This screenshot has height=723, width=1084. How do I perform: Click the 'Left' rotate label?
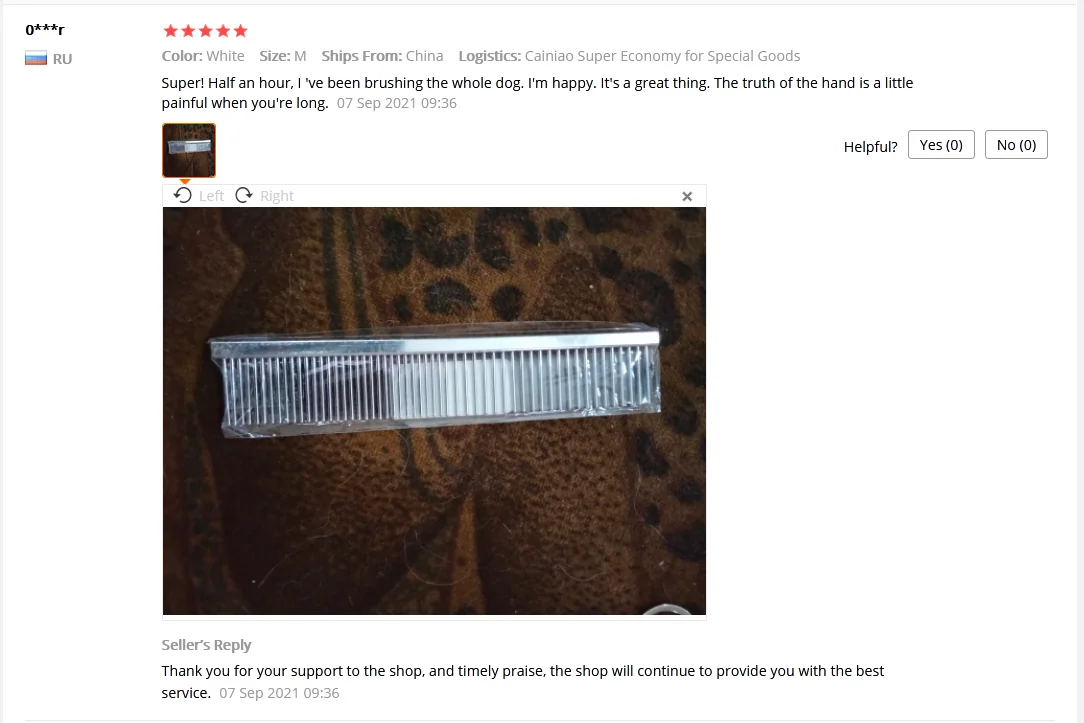[212, 196]
